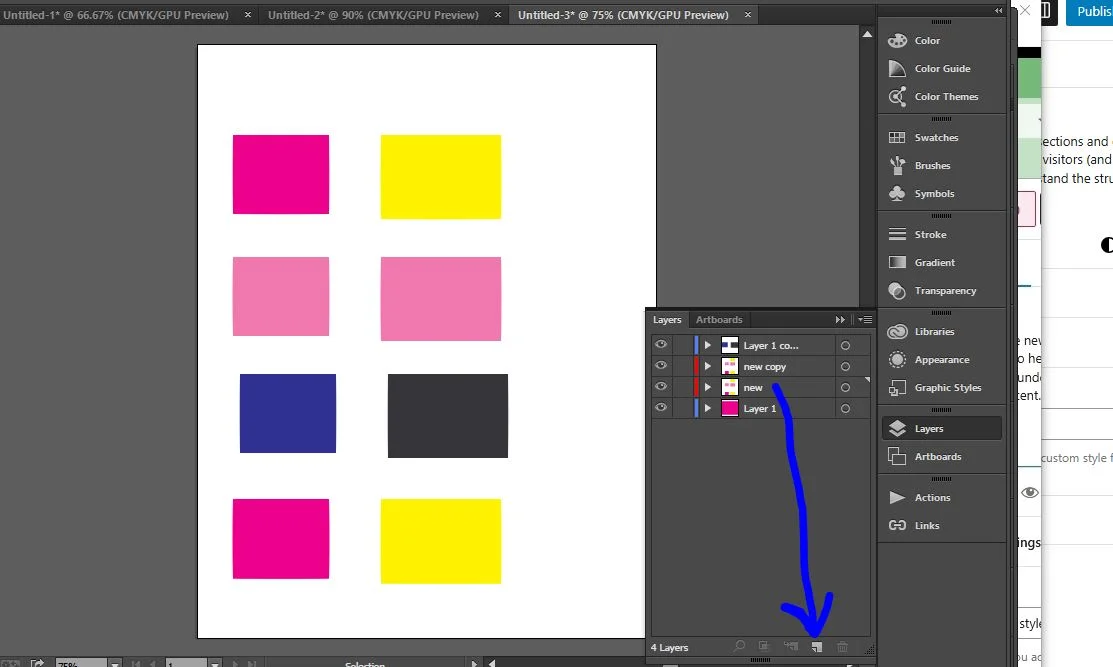The height and width of the screenshot is (667, 1113).
Task: Hide the 'new copy' layer
Action: click(x=661, y=366)
